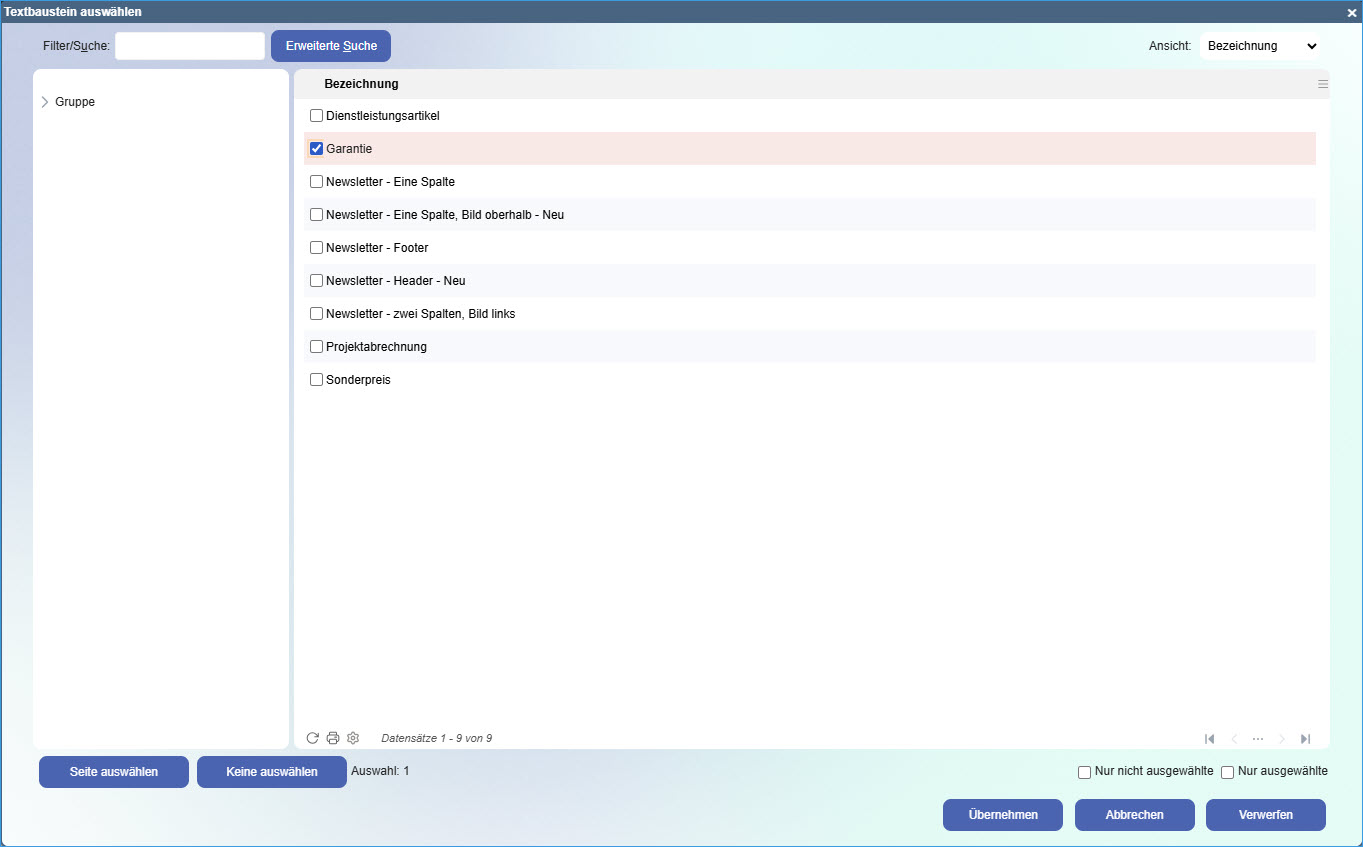1363x847 pixels.
Task: Click the Seite auswählen button
Action: (x=114, y=772)
